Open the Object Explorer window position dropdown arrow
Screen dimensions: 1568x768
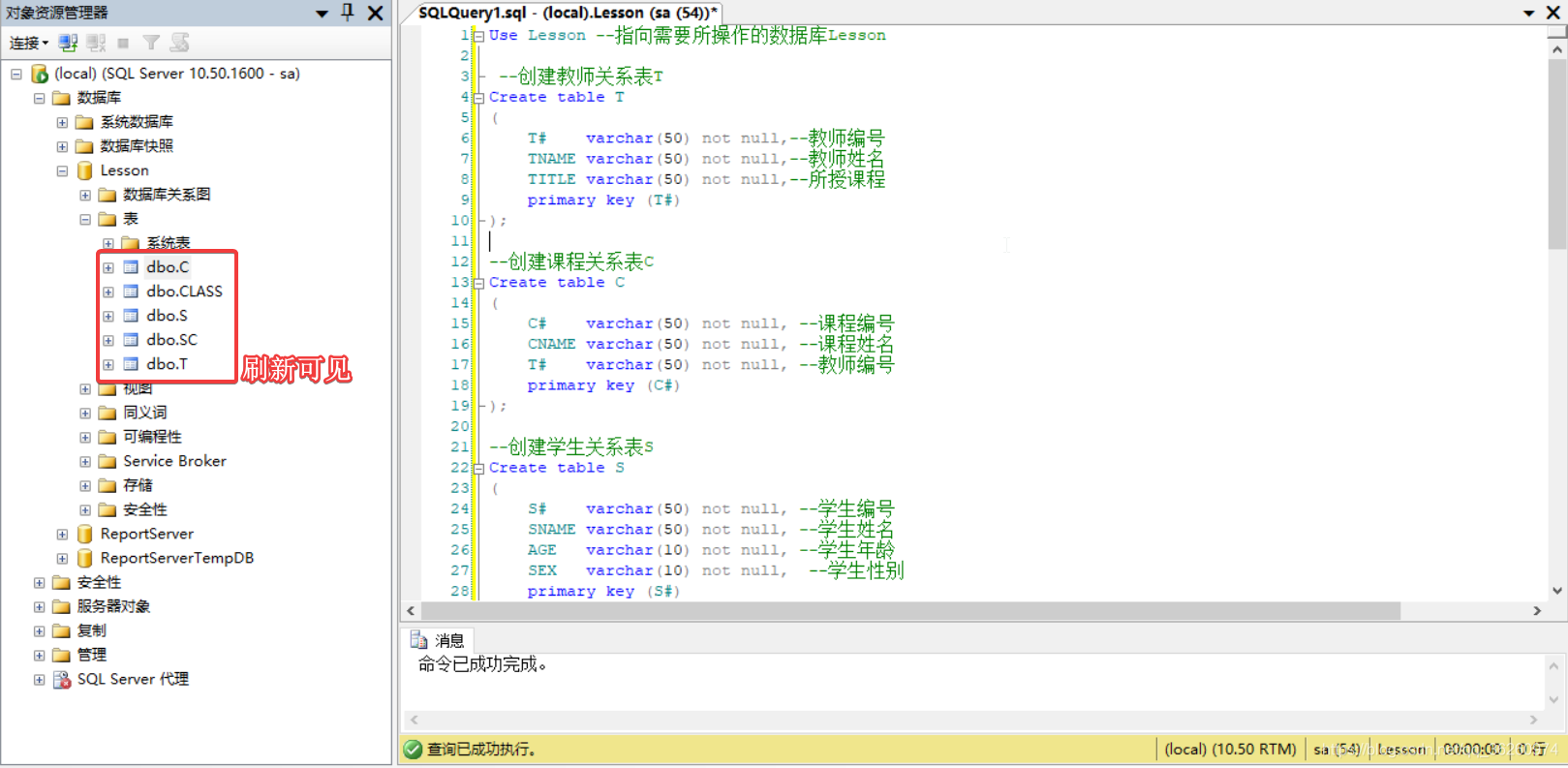click(x=323, y=14)
